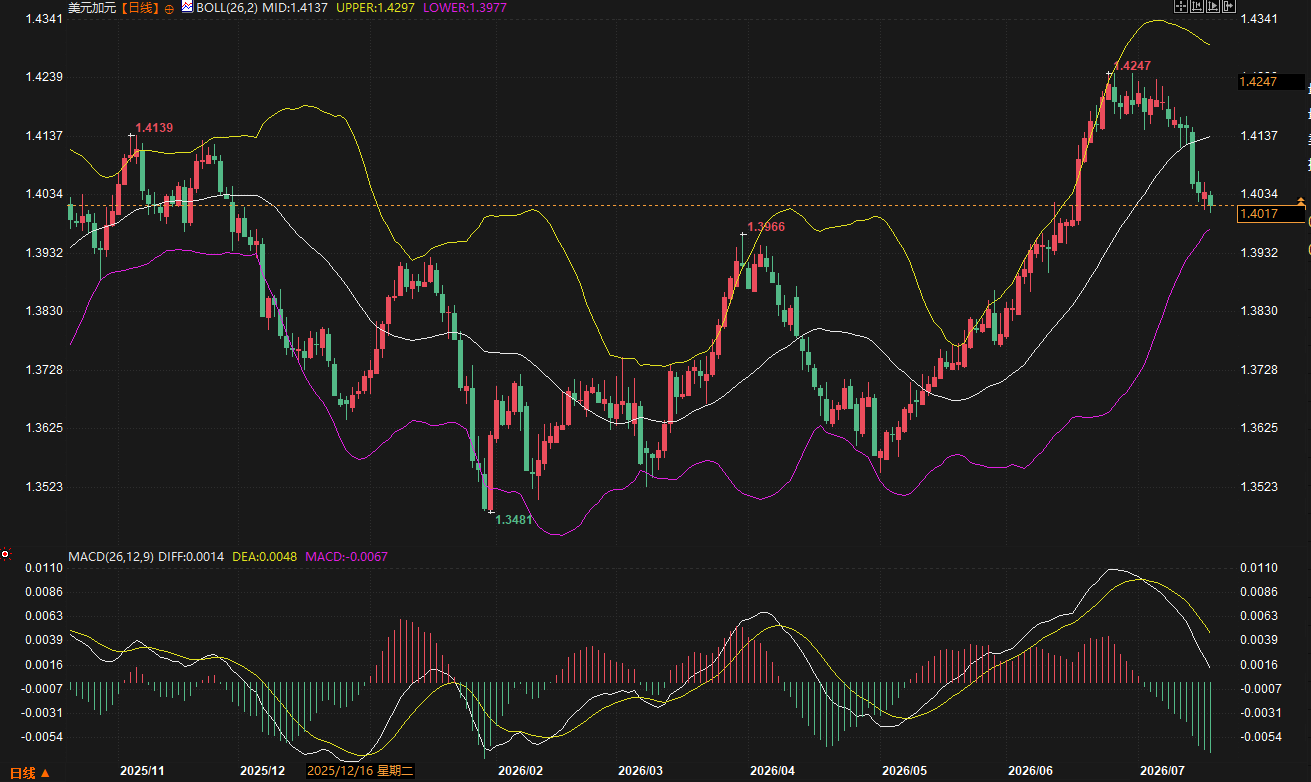Select the 1.3481 low price label
This screenshot has width=1311, height=782.
coord(514,520)
